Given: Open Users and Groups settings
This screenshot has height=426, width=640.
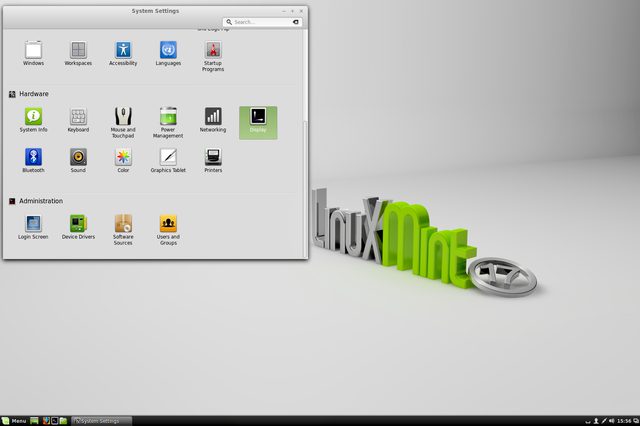Looking at the screenshot, I should point(168,226).
